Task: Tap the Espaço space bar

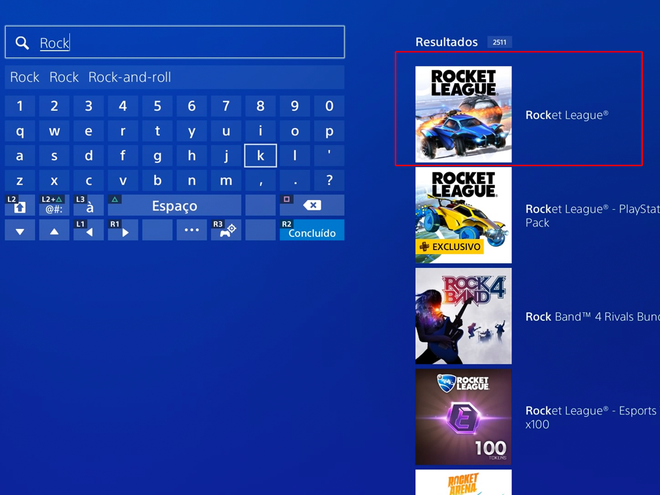Action: (174, 205)
